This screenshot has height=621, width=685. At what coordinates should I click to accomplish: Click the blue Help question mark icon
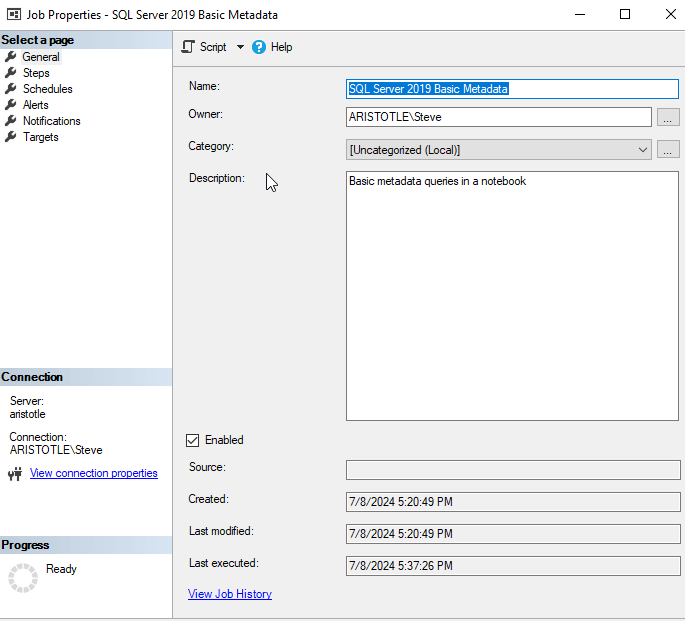point(259,47)
